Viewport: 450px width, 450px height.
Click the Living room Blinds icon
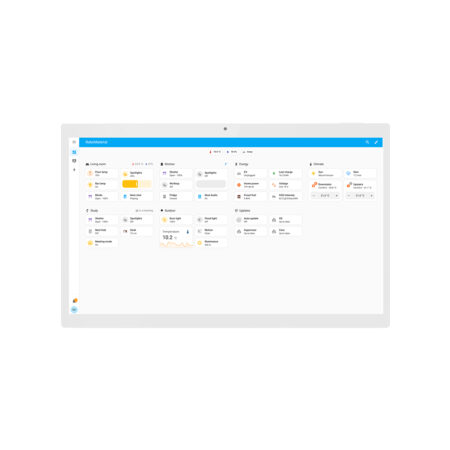coord(90,196)
